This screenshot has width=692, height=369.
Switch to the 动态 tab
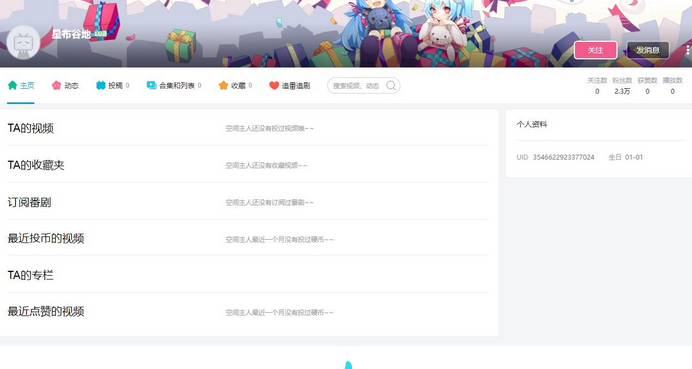pos(65,86)
